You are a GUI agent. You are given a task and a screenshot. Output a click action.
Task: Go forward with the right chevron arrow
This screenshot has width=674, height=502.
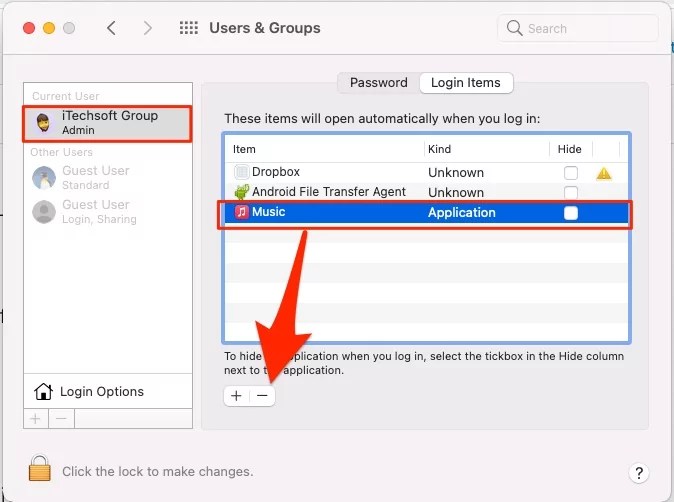pyautogui.click(x=147, y=28)
